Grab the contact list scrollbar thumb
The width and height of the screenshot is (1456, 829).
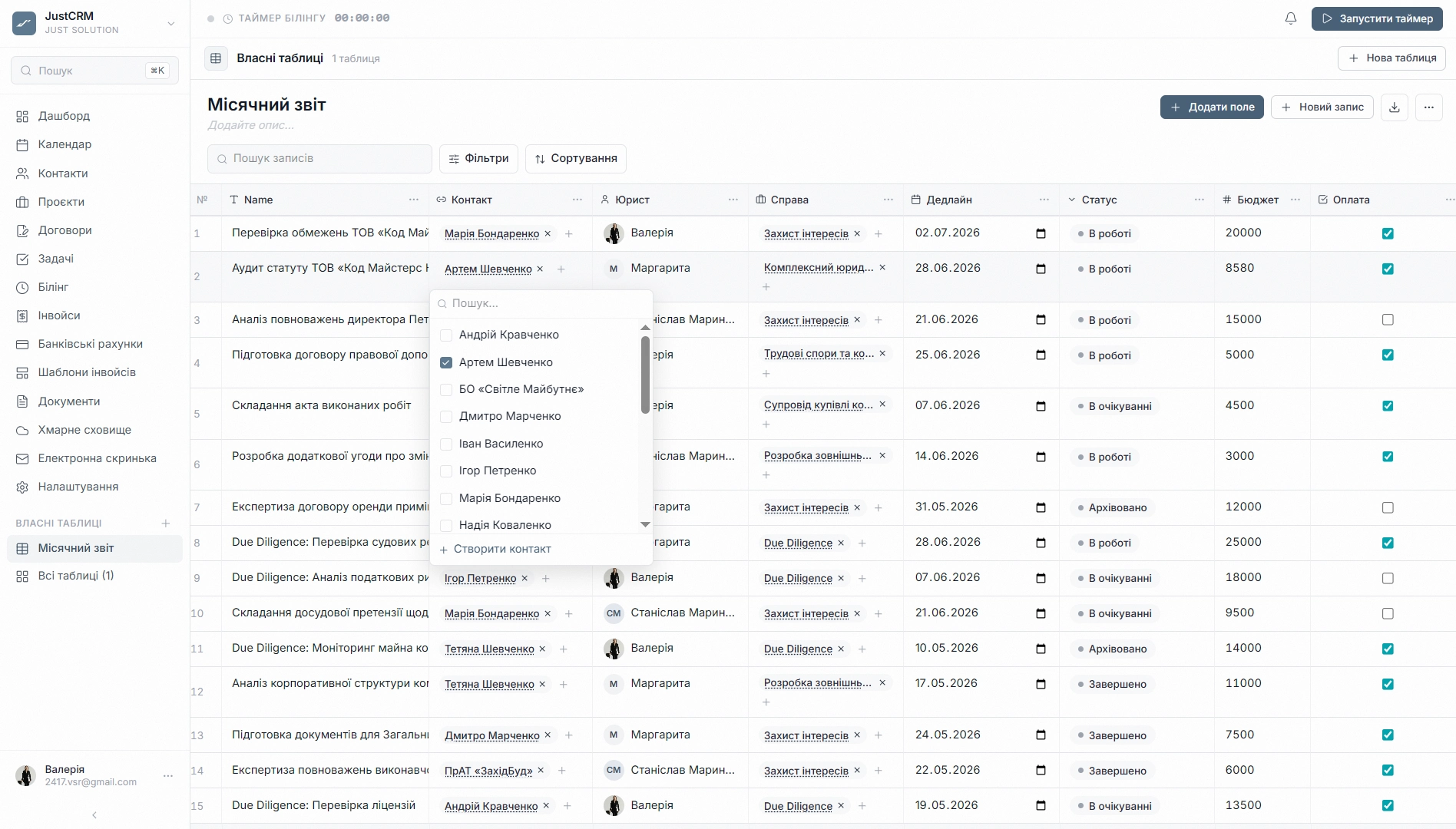click(x=645, y=375)
